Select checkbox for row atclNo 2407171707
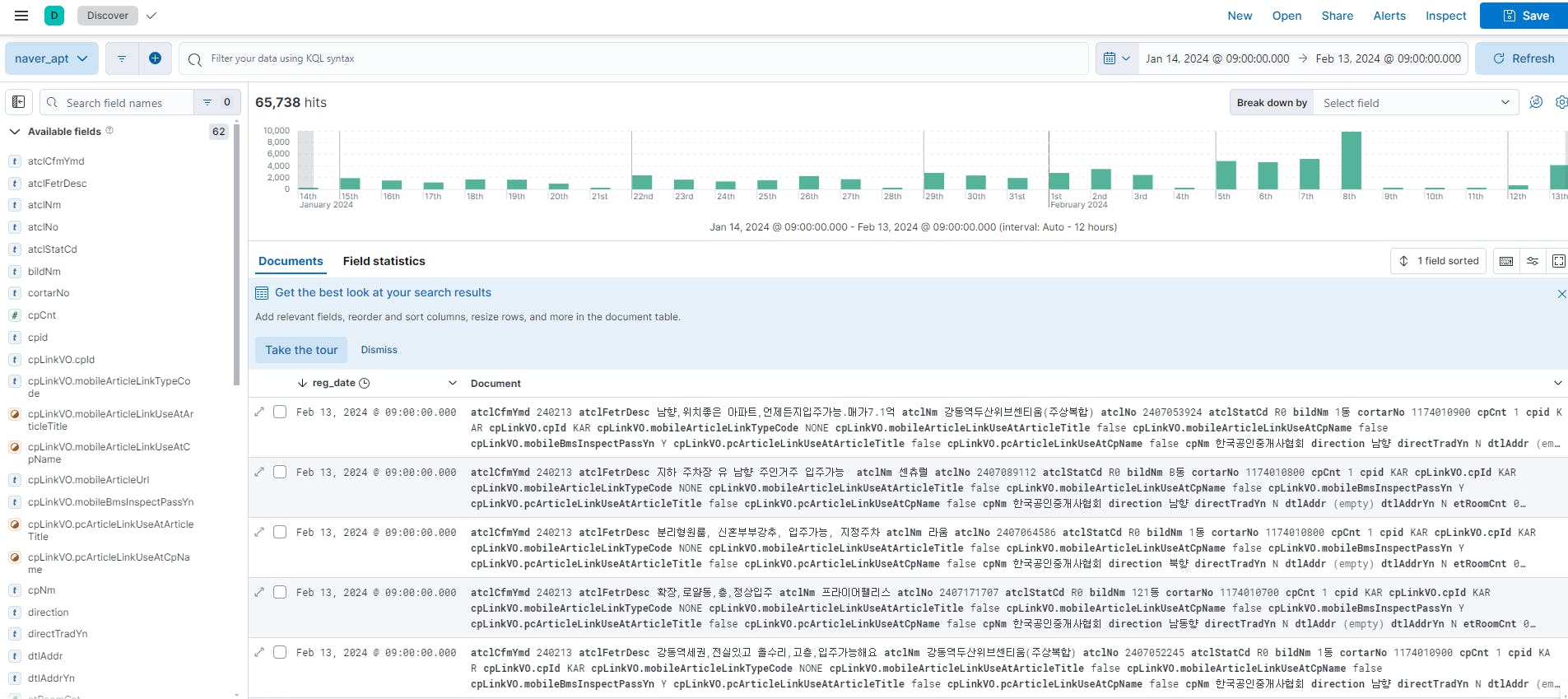This screenshot has width=1568, height=699. [x=280, y=592]
